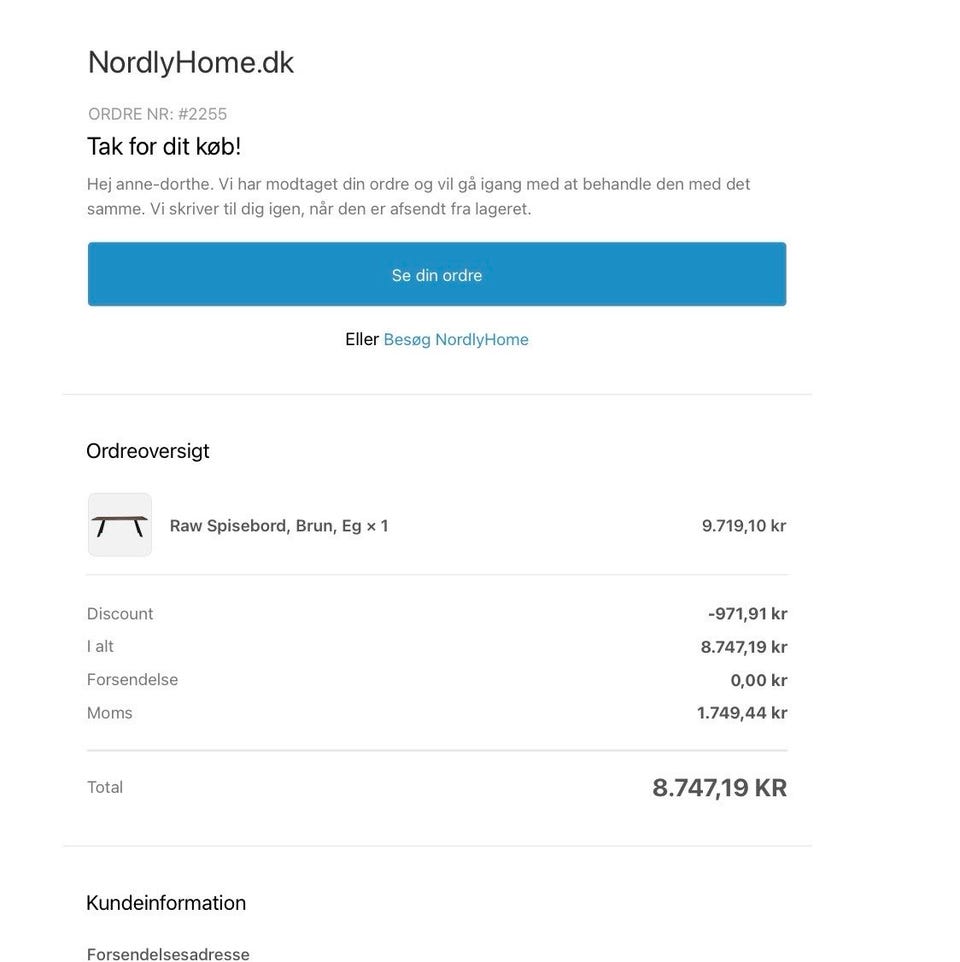Click the Se din ordre button
The image size is (960, 962).
(437, 275)
